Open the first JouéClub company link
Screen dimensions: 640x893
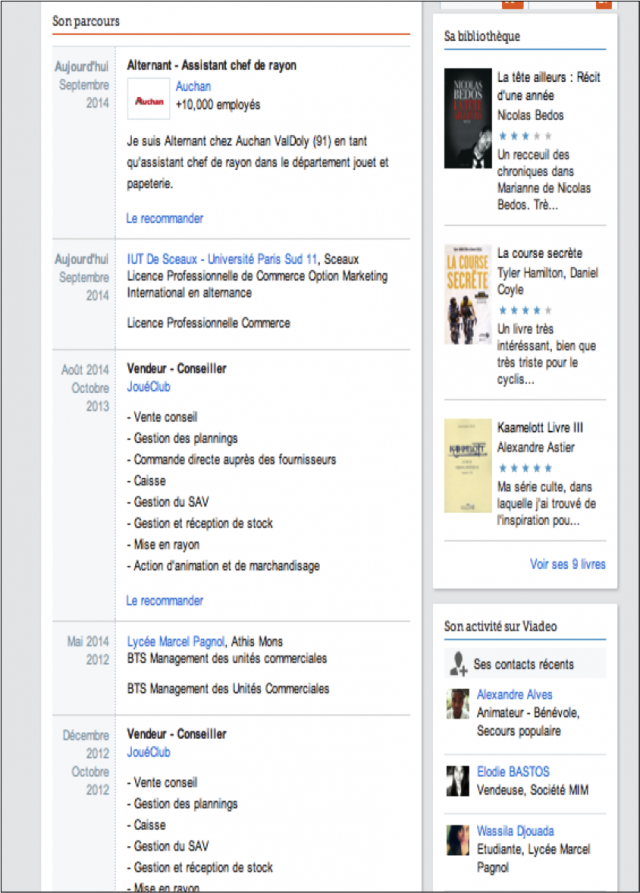pyautogui.click(x=148, y=387)
